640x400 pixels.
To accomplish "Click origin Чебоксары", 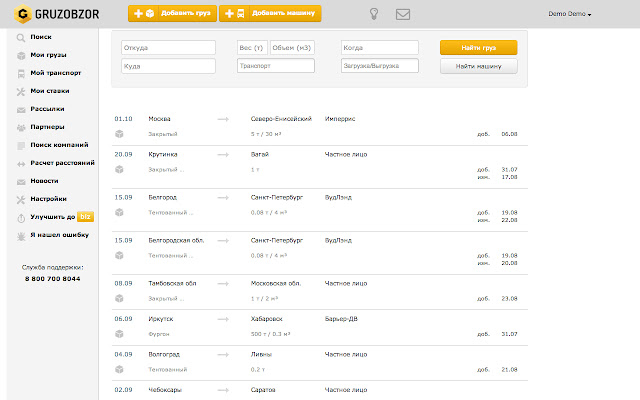I will (x=165, y=390).
